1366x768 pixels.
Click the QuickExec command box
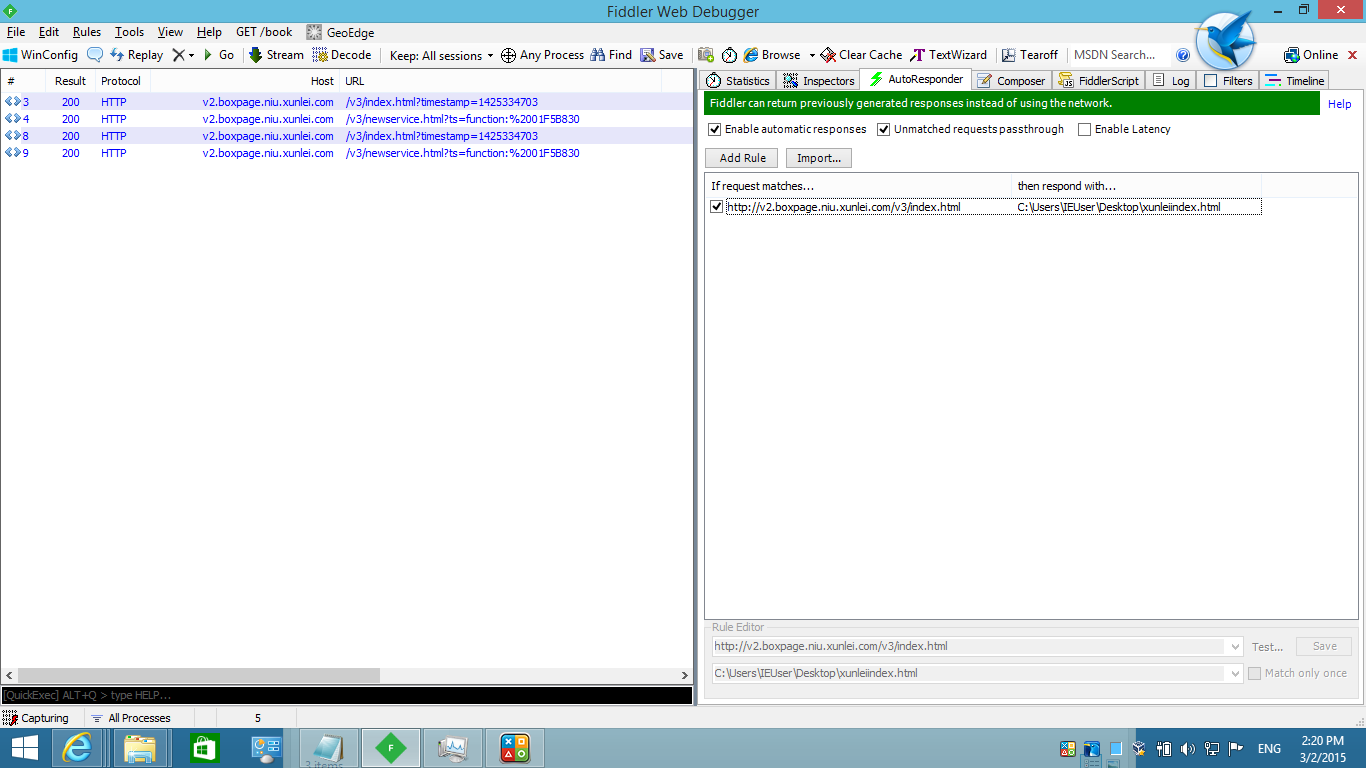346,695
